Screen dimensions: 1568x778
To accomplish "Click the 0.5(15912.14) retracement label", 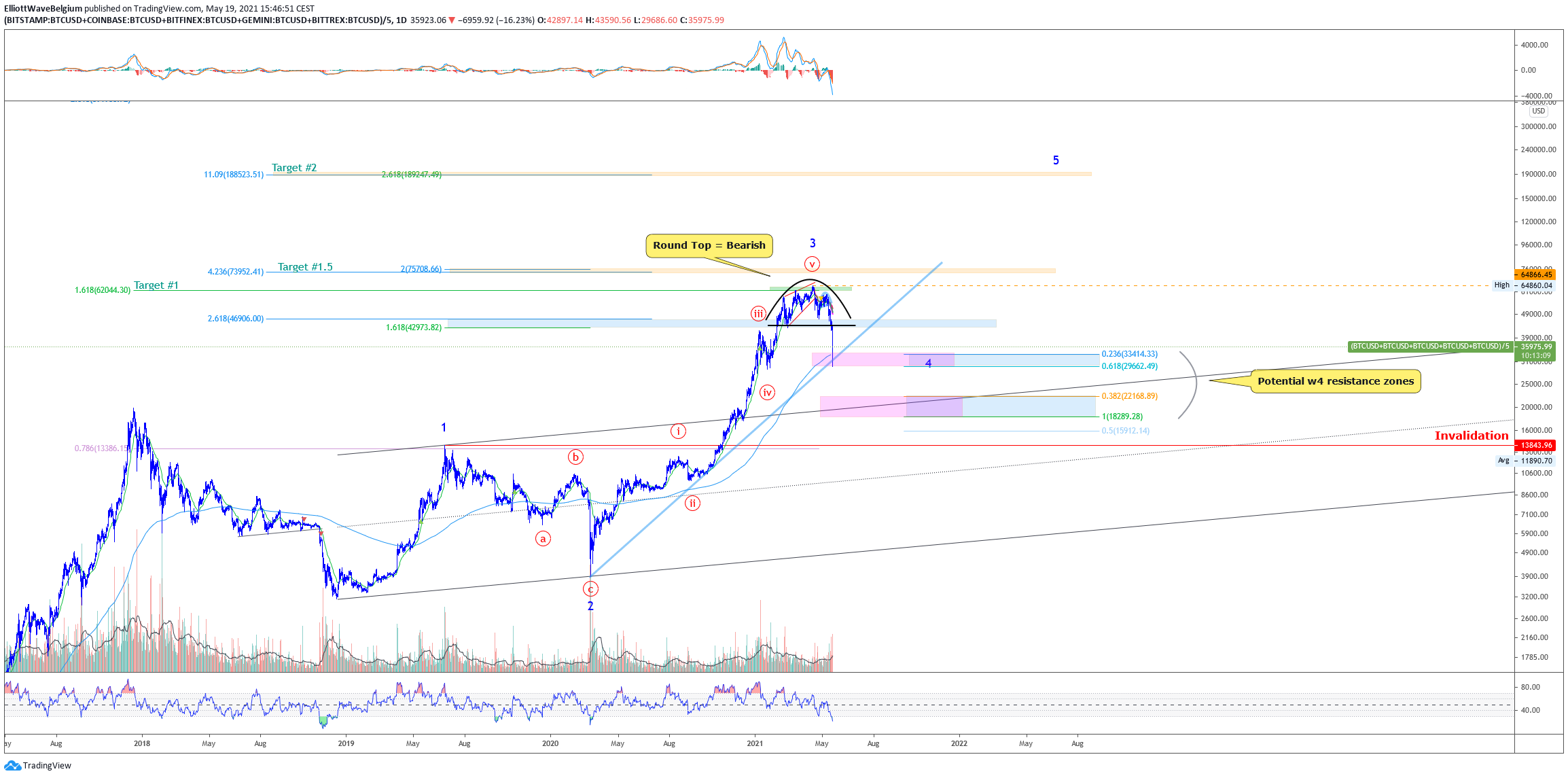I will (1126, 431).
